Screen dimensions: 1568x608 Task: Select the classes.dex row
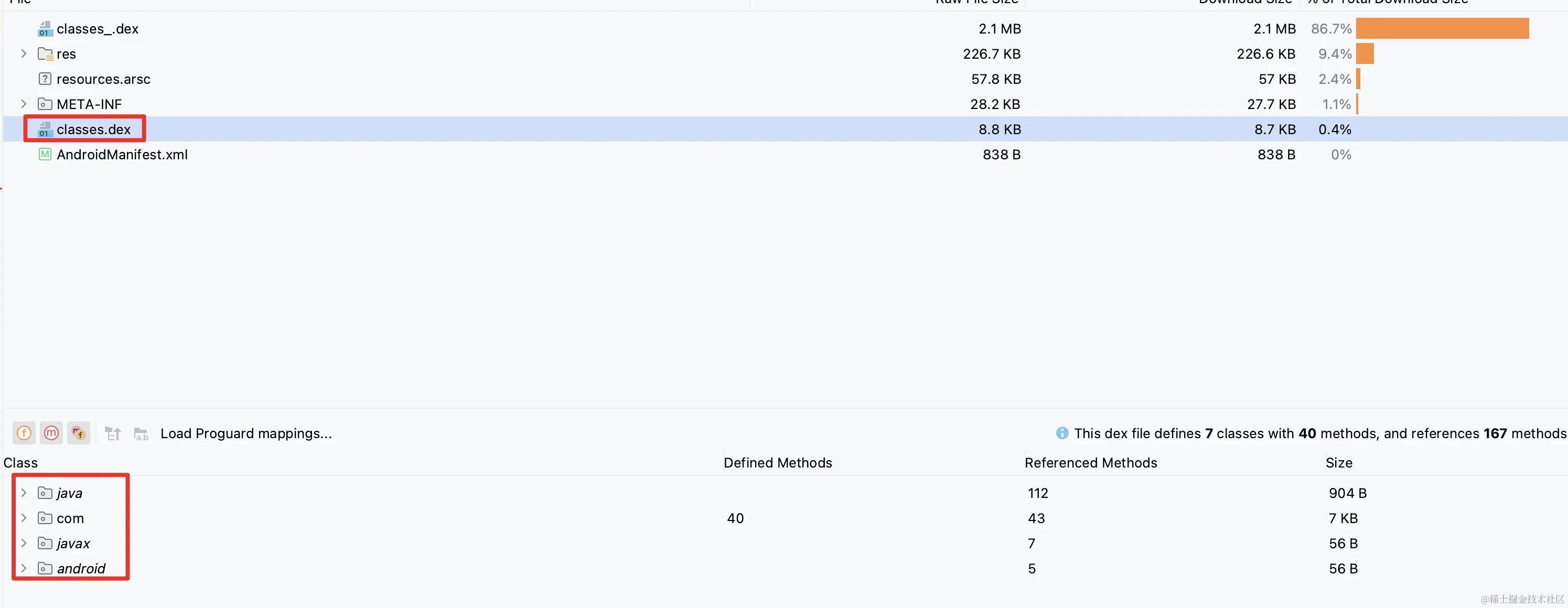(x=94, y=129)
